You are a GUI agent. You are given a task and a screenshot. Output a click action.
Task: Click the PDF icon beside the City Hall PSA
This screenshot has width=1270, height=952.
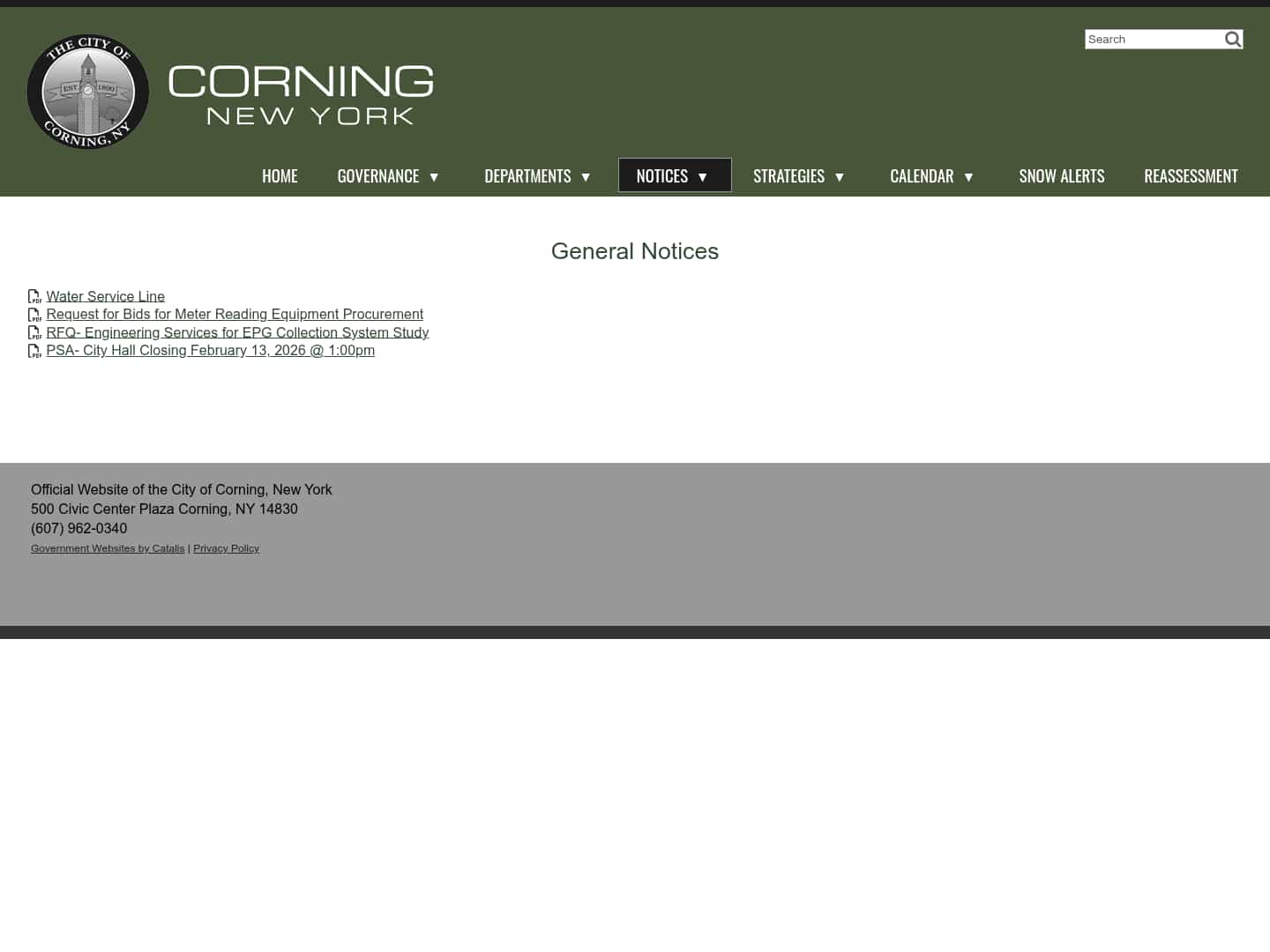(35, 351)
